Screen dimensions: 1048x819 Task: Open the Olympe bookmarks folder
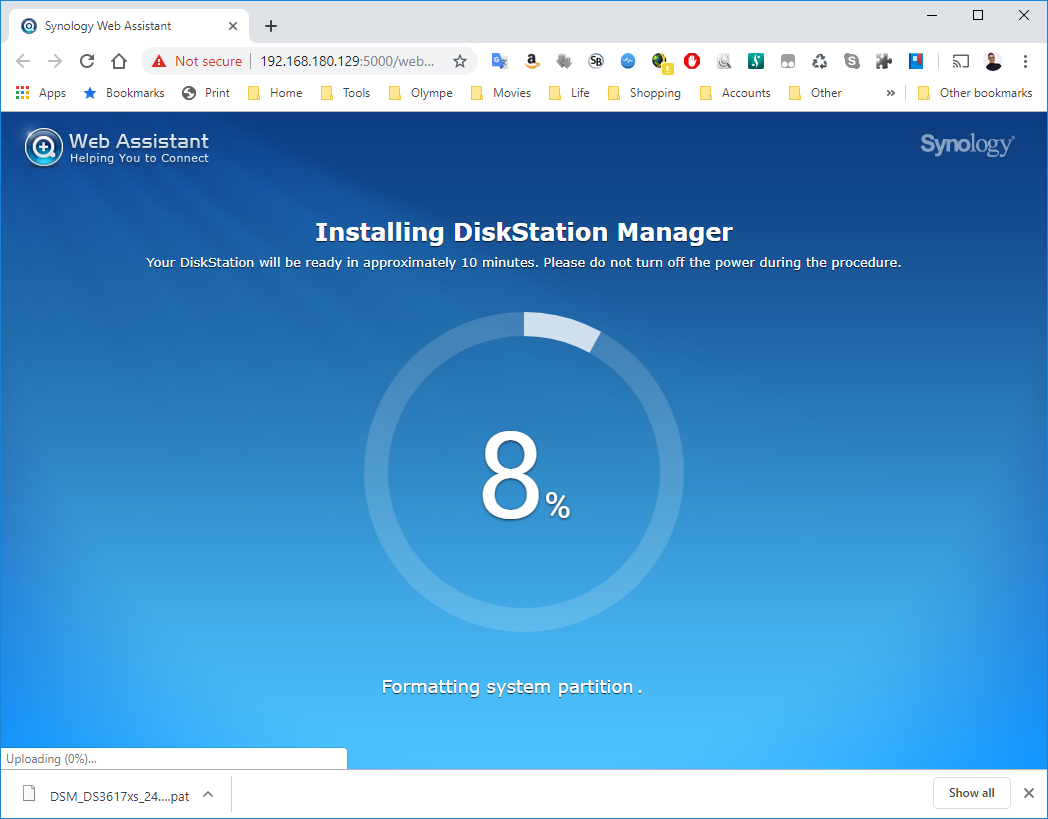[x=420, y=93]
